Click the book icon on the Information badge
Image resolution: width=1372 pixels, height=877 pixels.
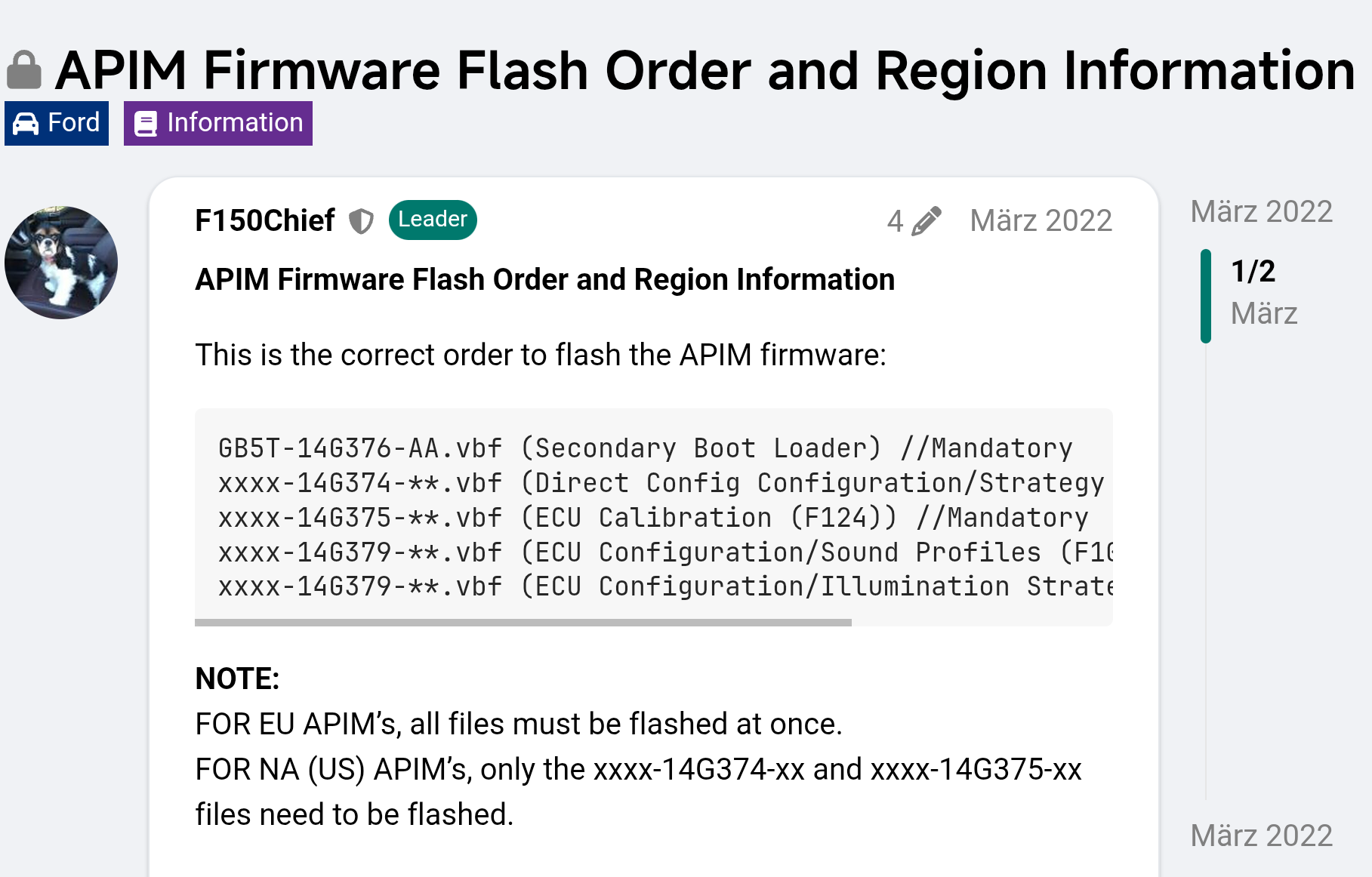point(146,122)
